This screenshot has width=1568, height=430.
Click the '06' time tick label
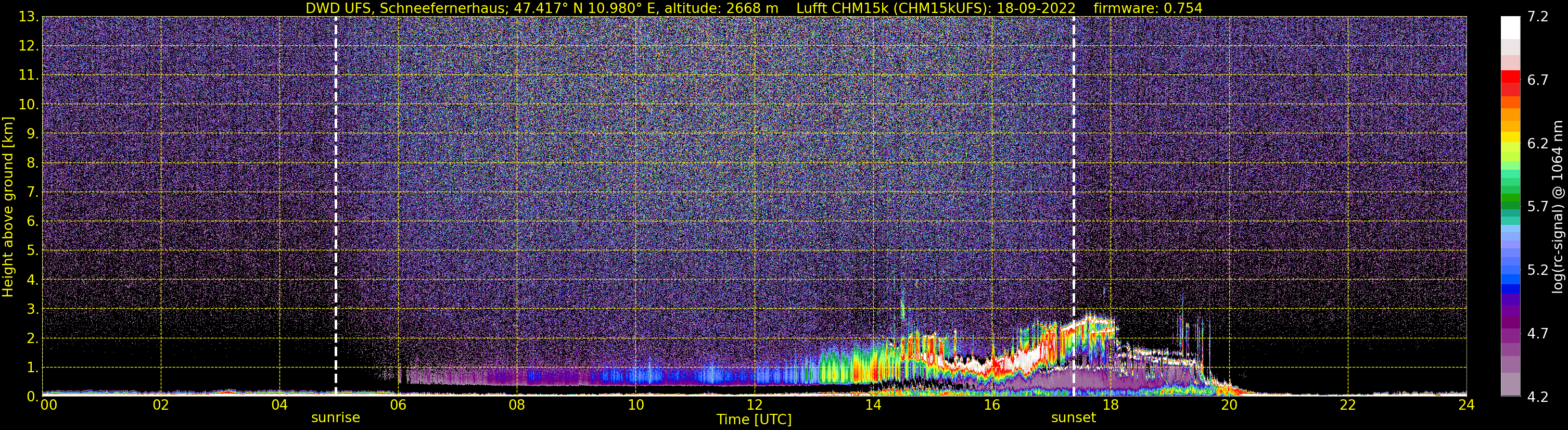tap(398, 405)
